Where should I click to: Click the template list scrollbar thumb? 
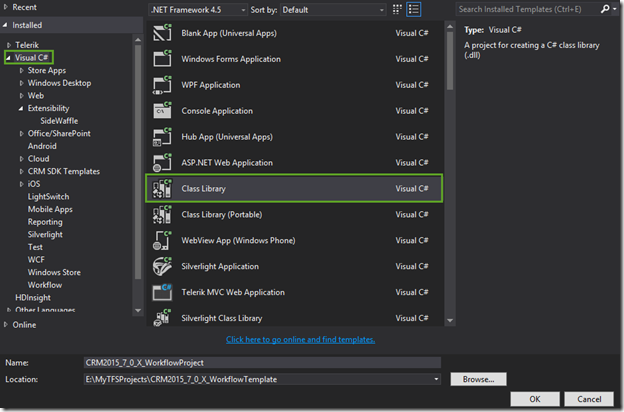[450, 61]
